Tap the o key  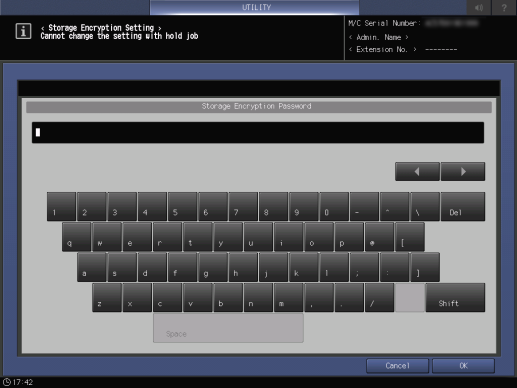coord(319,237)
